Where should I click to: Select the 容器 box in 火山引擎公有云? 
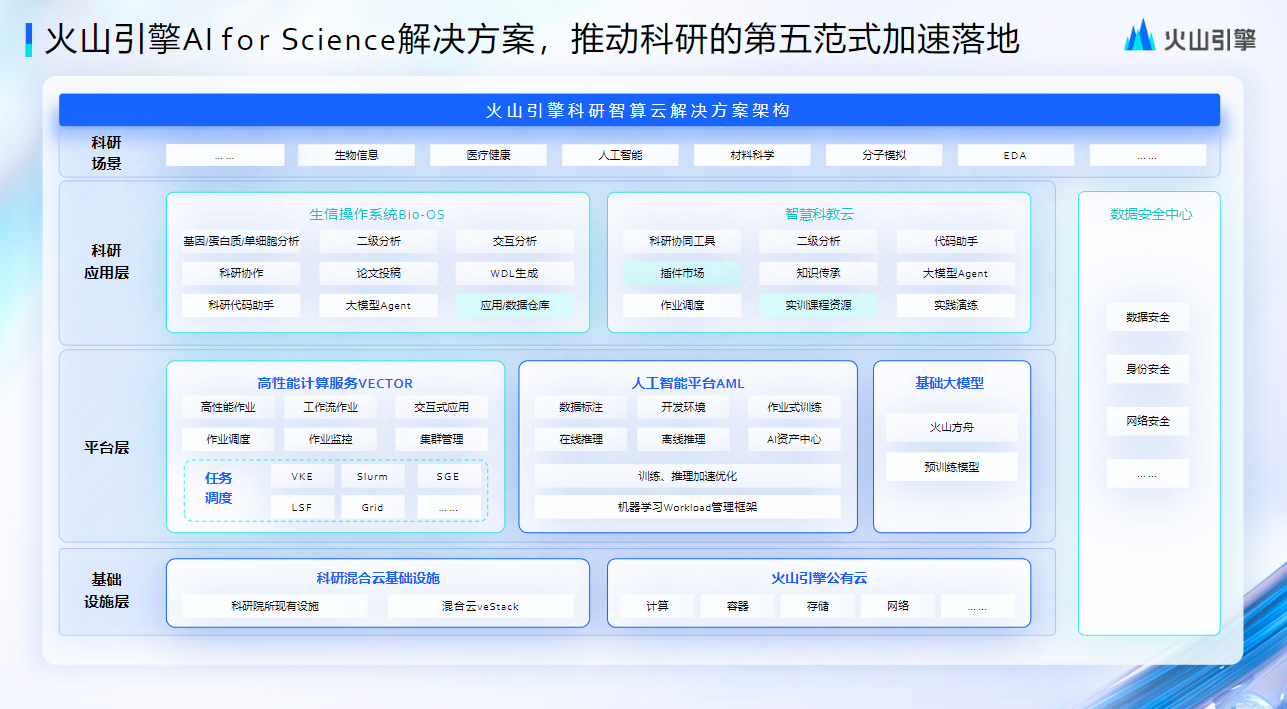coord(737,606)
